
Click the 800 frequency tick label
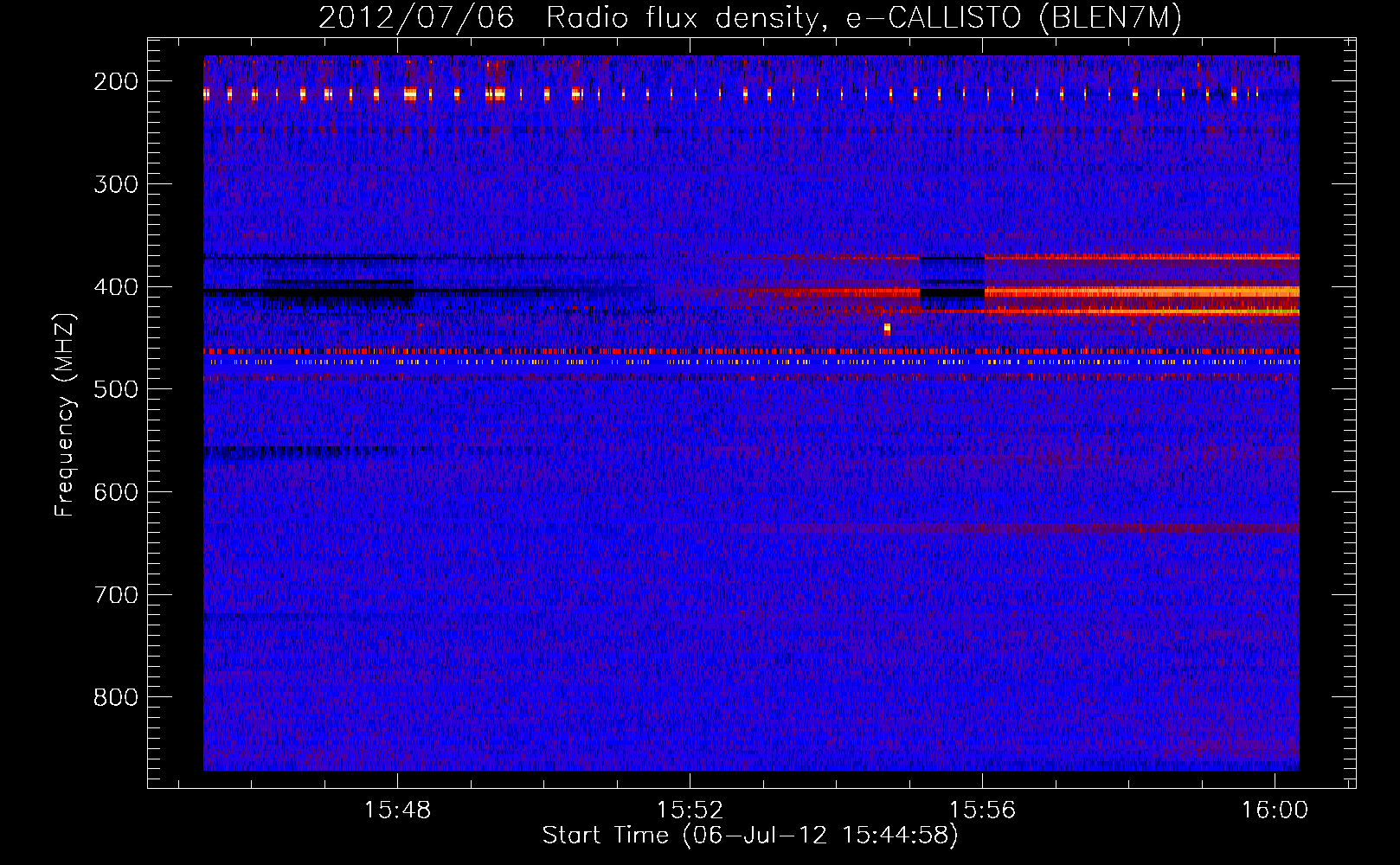pos(116,697)
